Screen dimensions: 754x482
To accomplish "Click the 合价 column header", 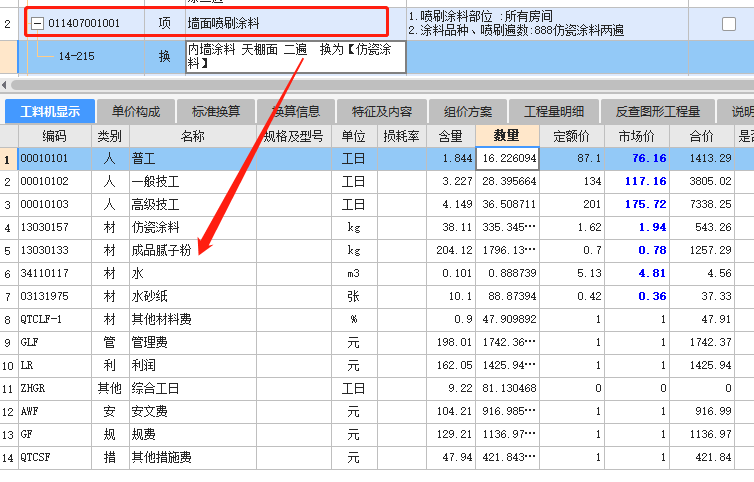I will pyautogui.click(x=702, y=136).
